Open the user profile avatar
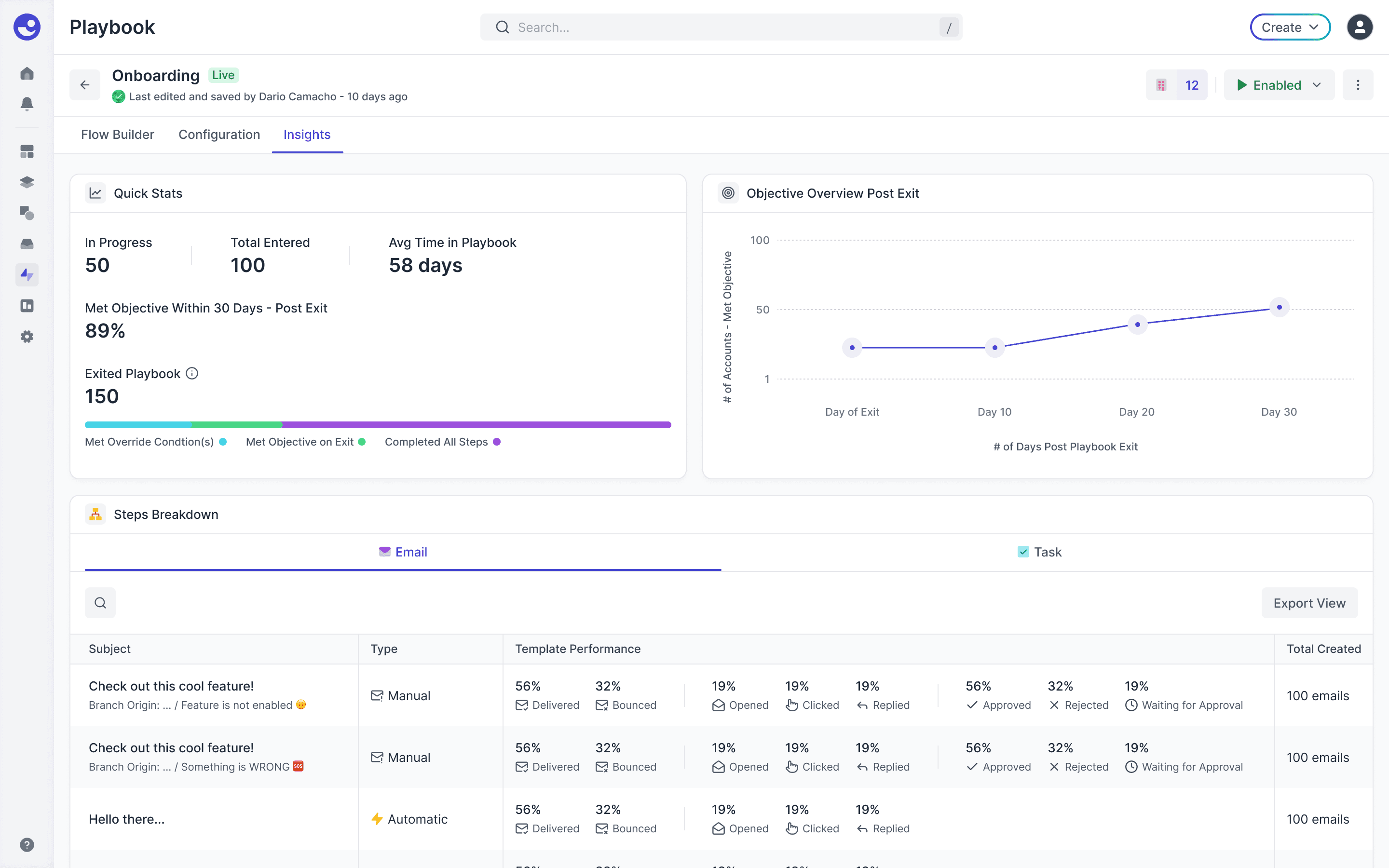1389x868 pixels. 1359,27
